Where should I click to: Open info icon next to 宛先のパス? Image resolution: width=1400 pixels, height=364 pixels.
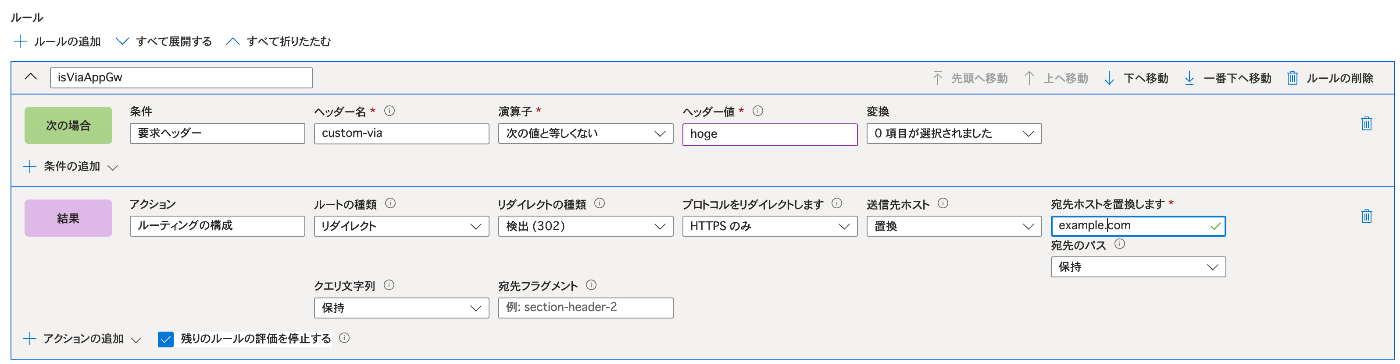[x=1120, y=244]
